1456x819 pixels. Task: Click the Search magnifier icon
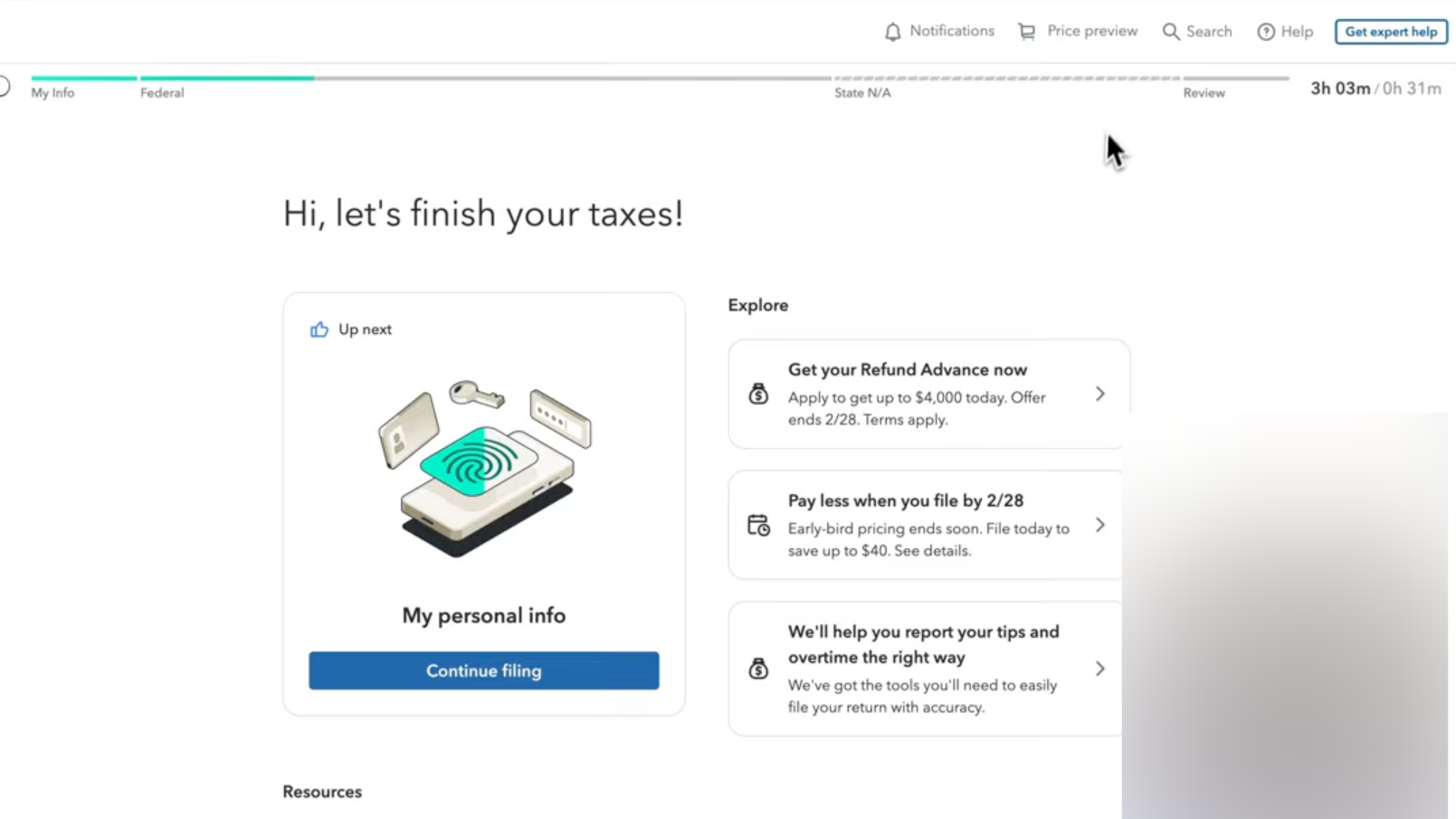pos(1171,32)
